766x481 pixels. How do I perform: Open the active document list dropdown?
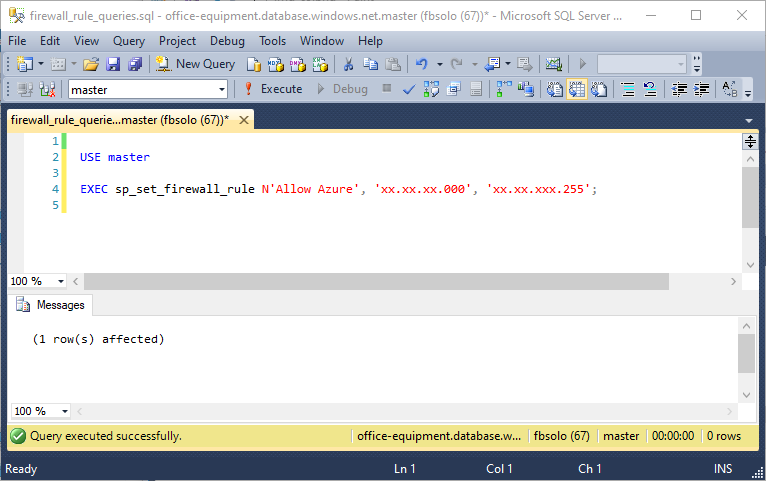click(749, 120)
